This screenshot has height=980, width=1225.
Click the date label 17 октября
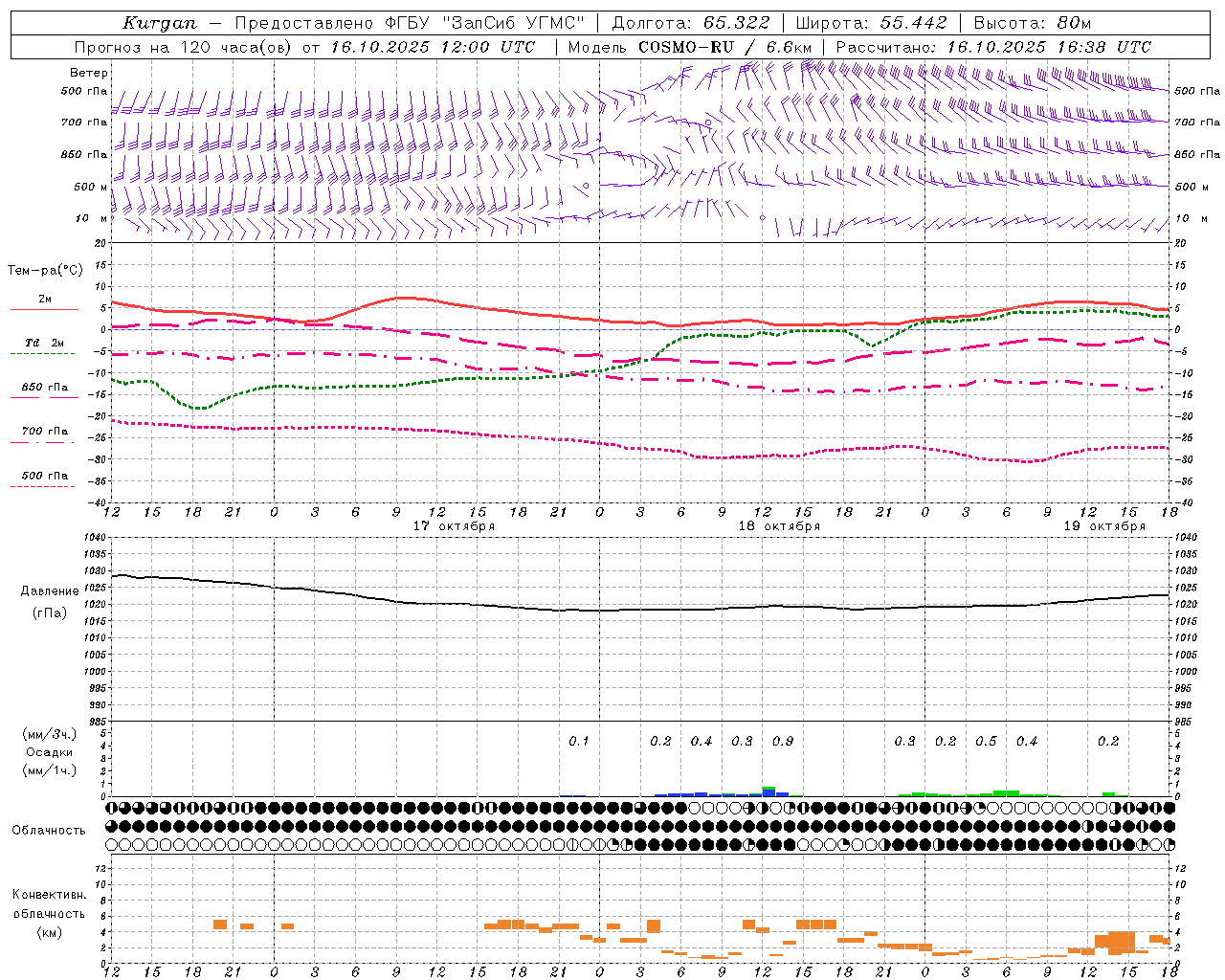(455, 526)
